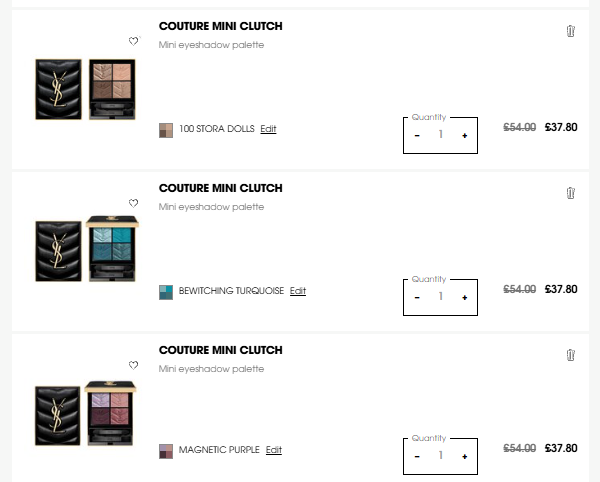600x482 pixels.
Task: Open the turquoise palette product image
Action: 86,249
